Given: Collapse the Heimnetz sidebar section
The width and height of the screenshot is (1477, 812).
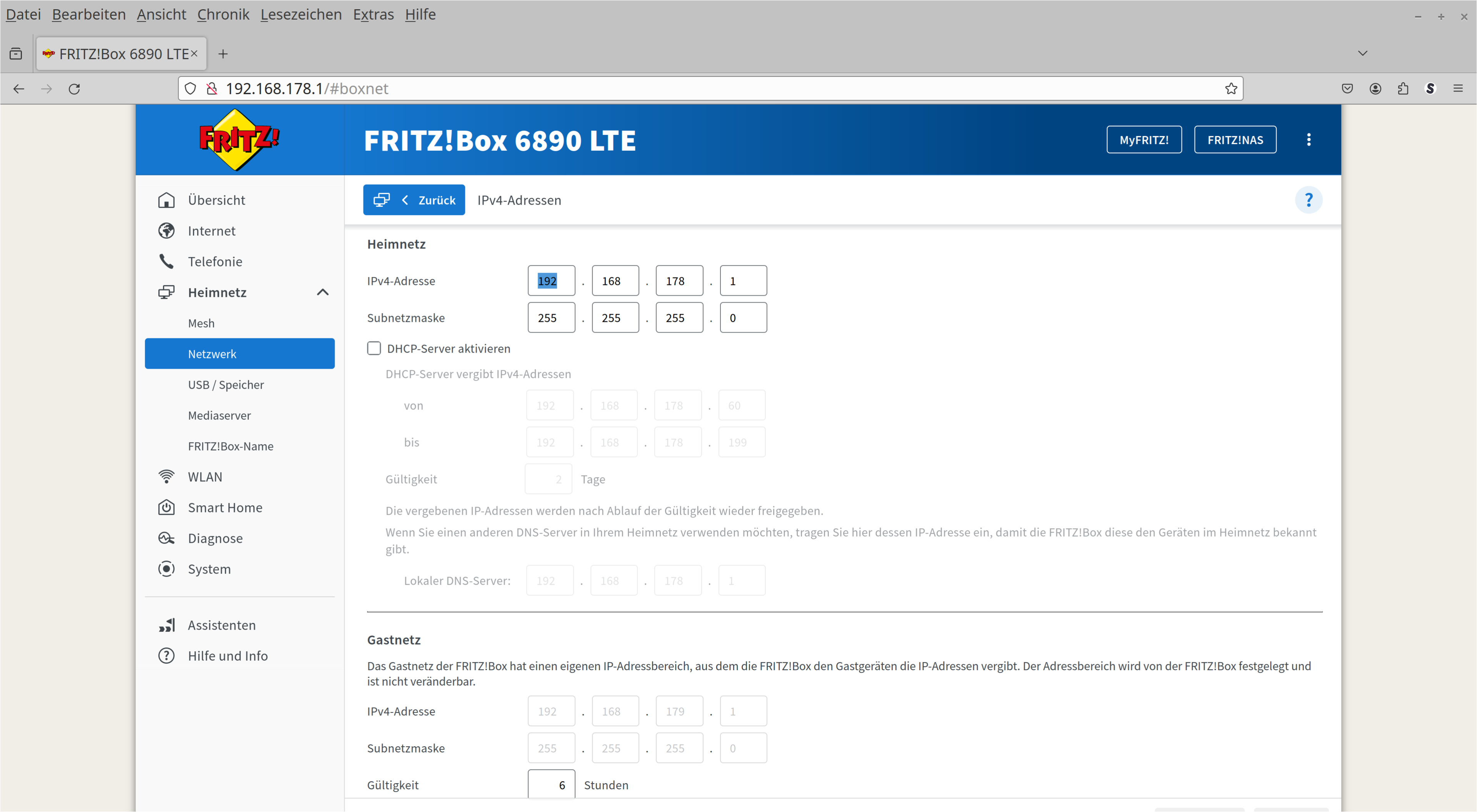Looking at the screenshot, I should click(x=323, y=293).
